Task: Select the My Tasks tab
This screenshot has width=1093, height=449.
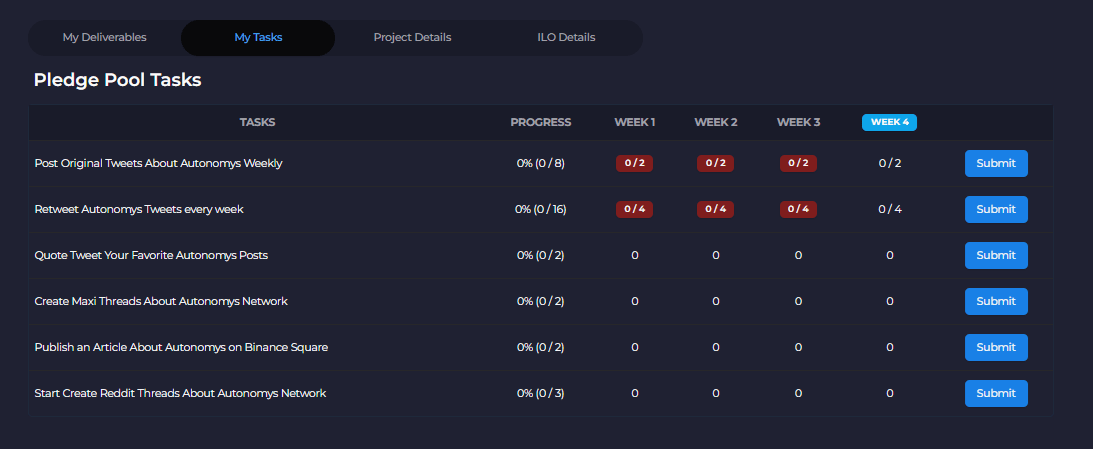Action: 258,38
